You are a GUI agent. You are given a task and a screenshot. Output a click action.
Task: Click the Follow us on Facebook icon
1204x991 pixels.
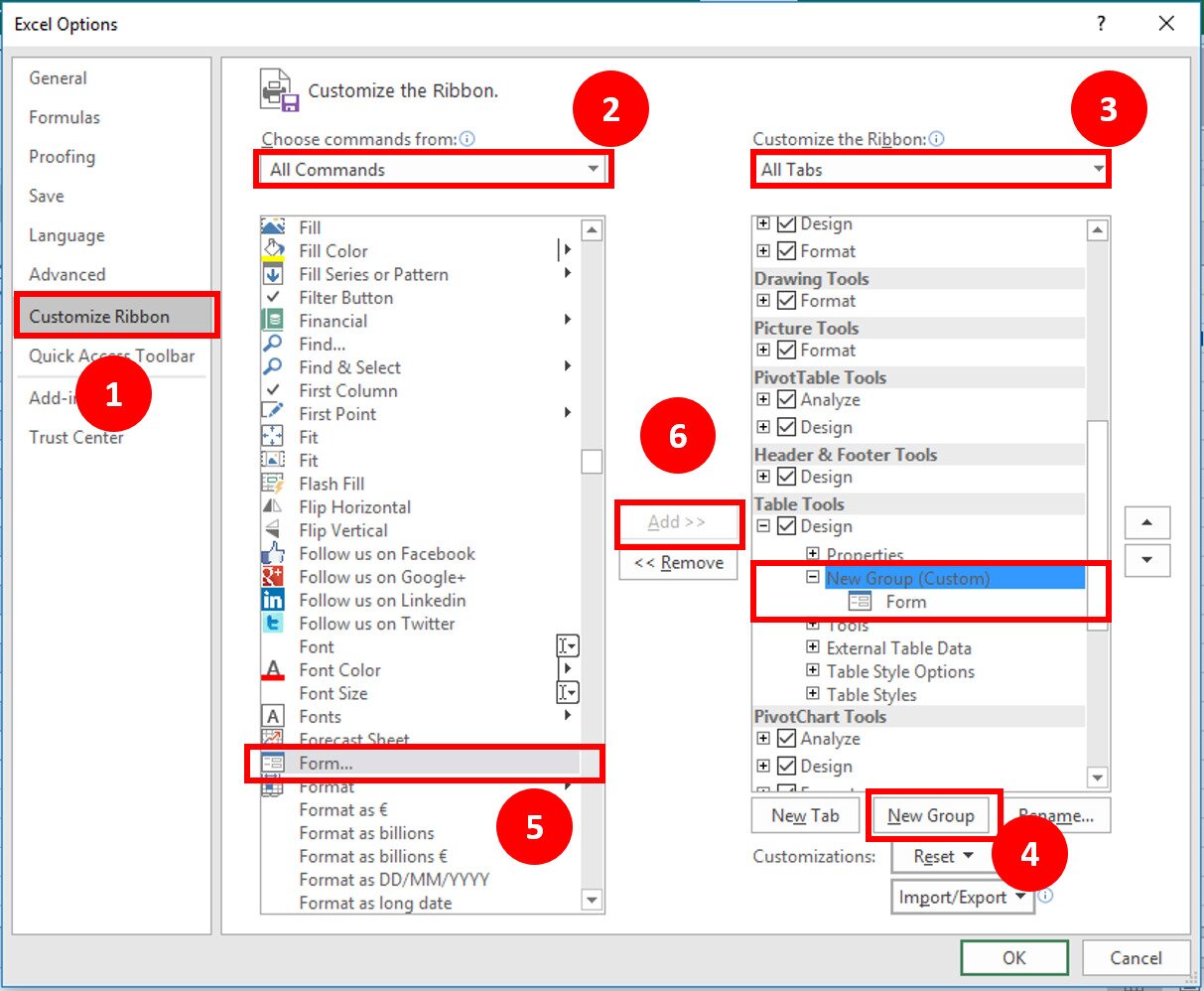[273, 554]
